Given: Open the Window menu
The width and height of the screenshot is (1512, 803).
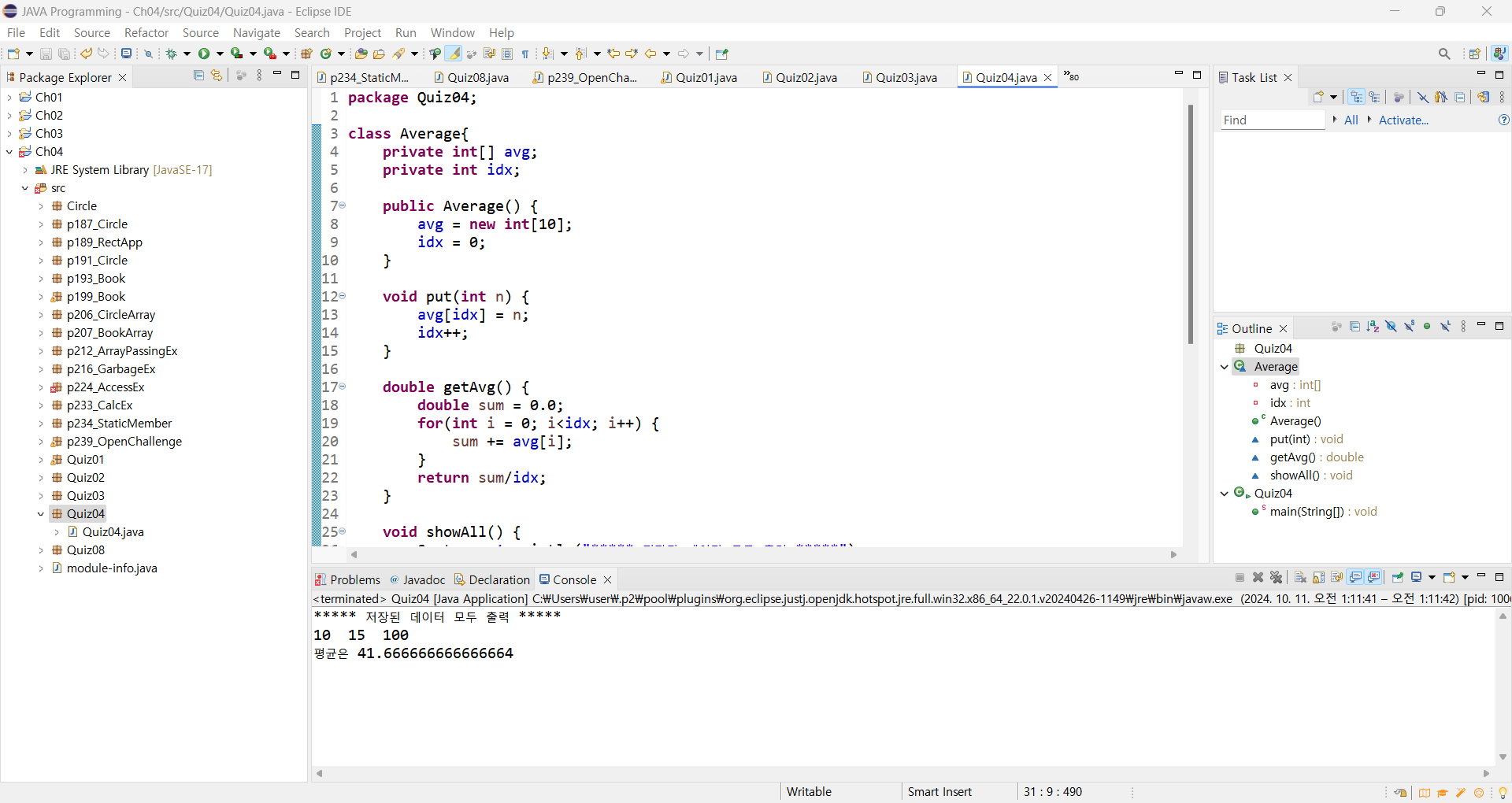Looking at the screenshot, I should click(x=453, y=32).
